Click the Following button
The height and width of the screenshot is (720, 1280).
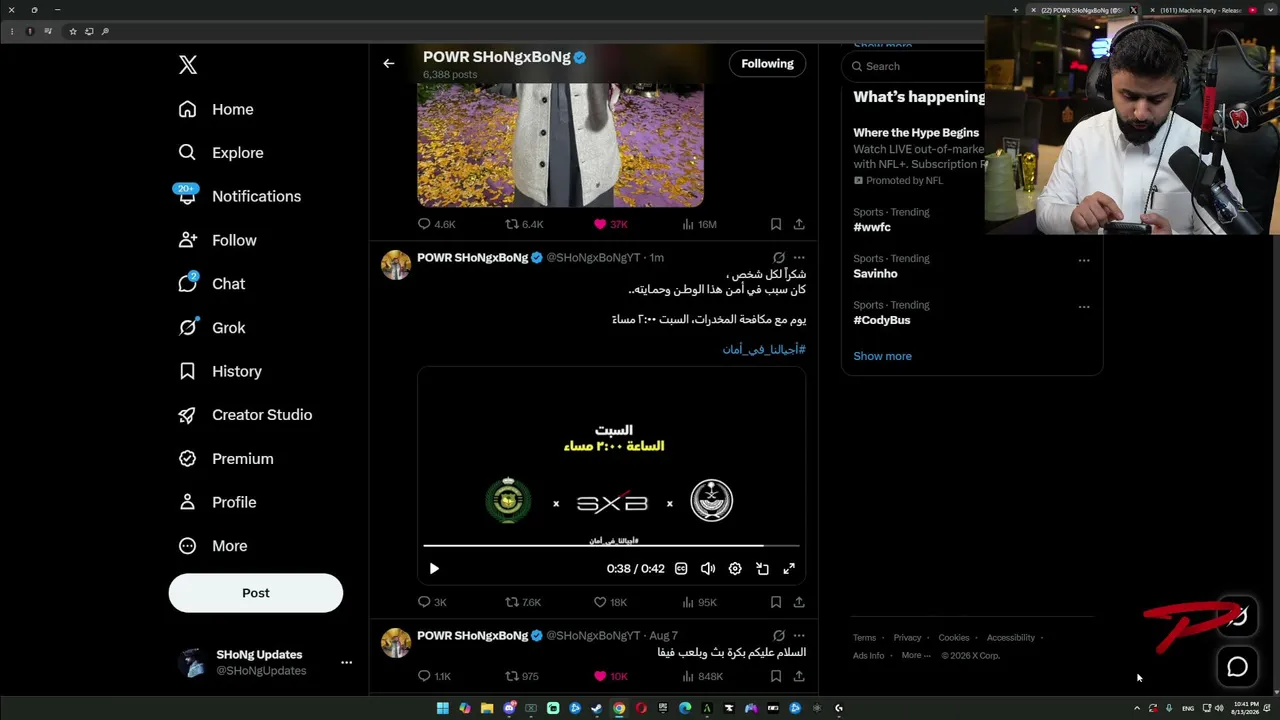(x=767, y=64)
